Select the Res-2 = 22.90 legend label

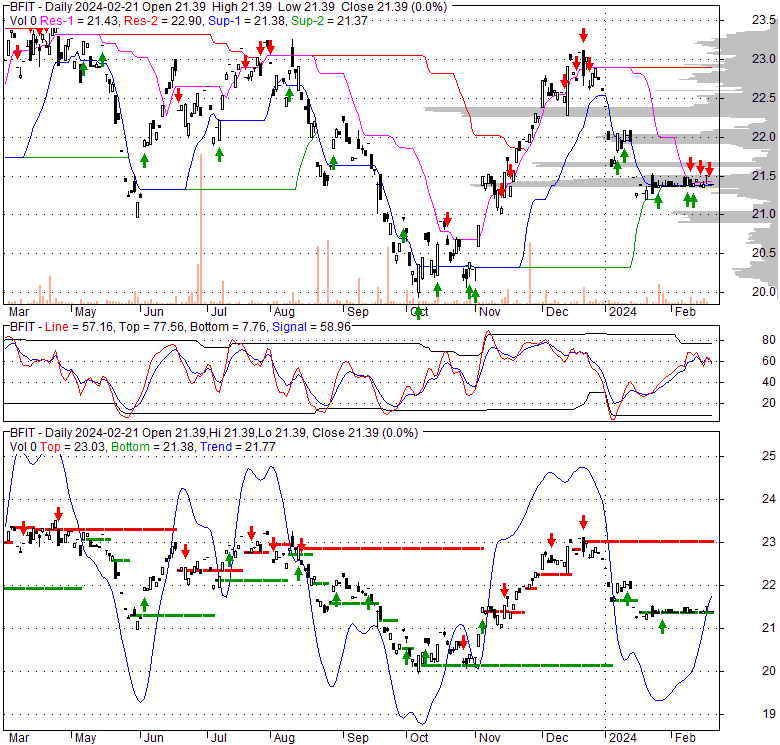164,21
